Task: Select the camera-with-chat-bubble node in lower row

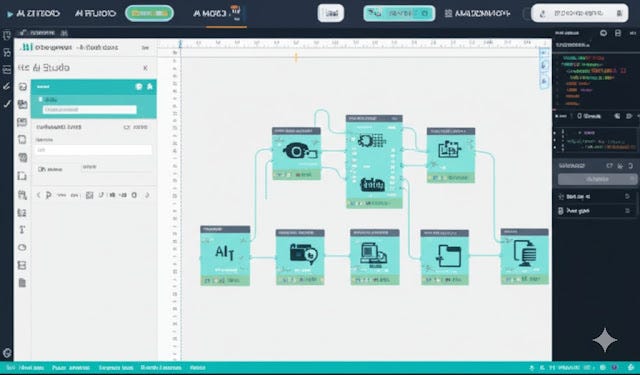Action: coord(300,257)
